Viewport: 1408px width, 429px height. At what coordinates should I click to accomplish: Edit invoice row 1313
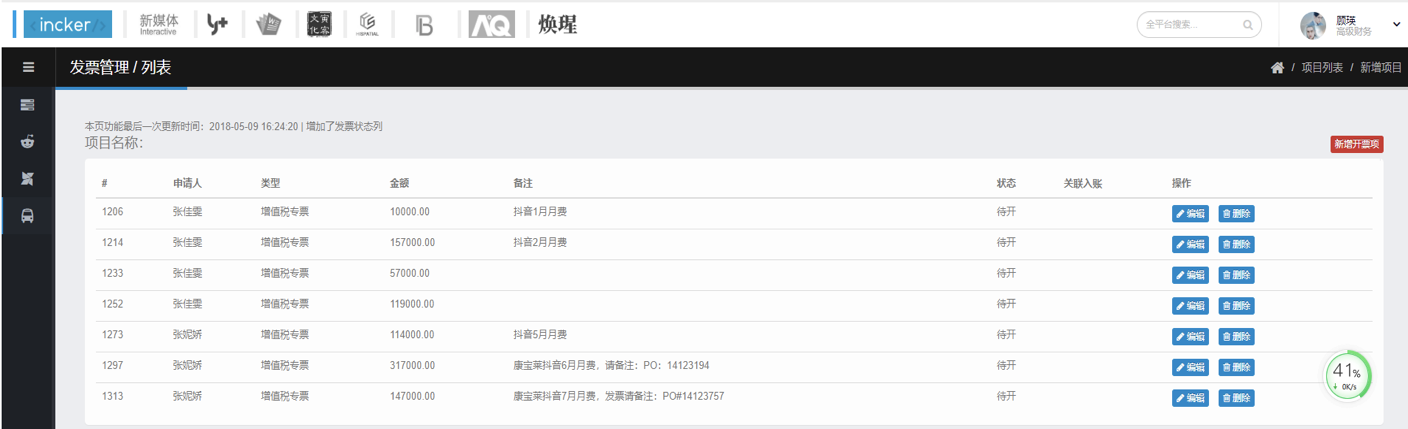(1190, 398)
